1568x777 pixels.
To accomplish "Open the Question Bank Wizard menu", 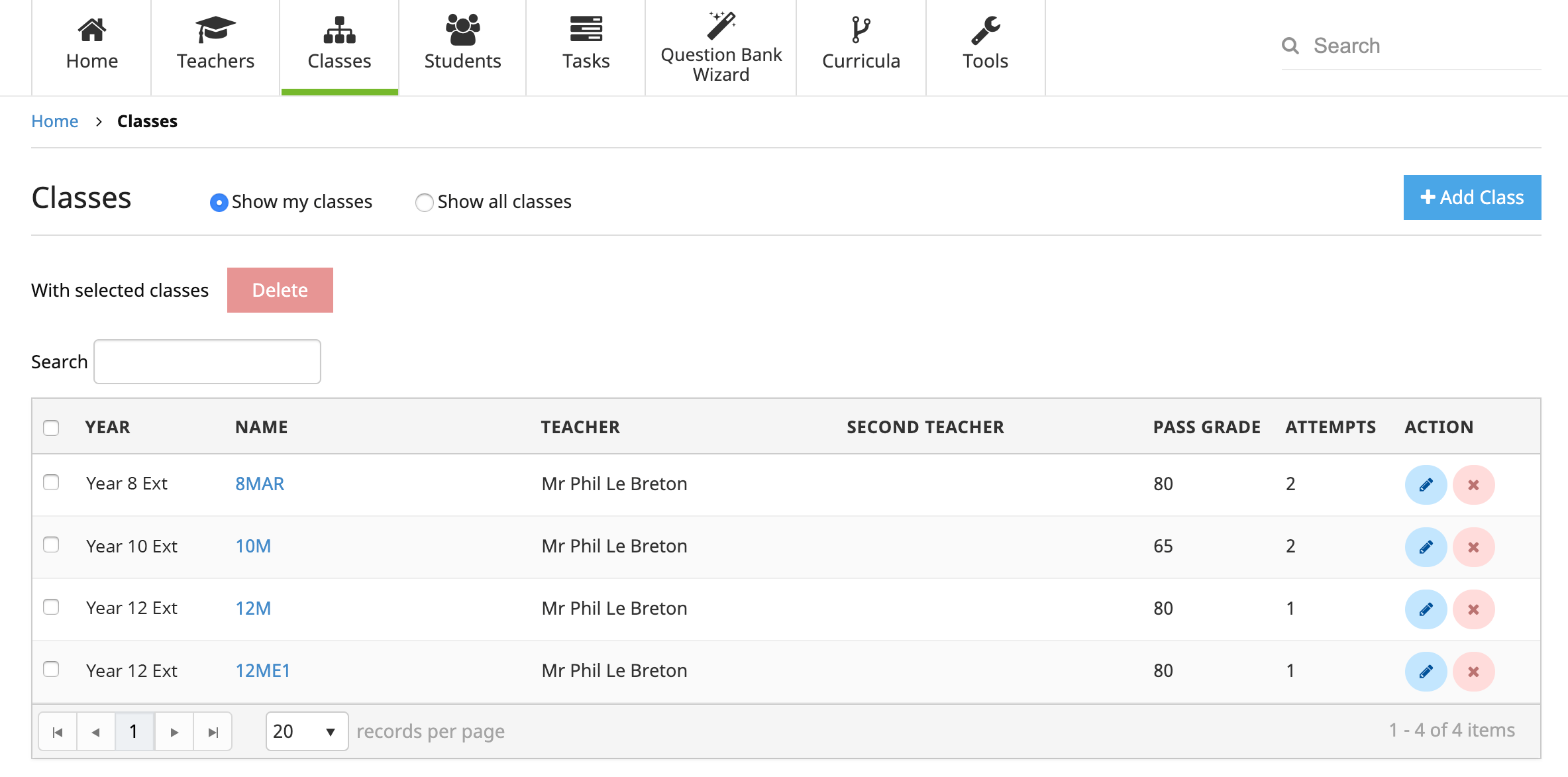I will pos(721,46).
